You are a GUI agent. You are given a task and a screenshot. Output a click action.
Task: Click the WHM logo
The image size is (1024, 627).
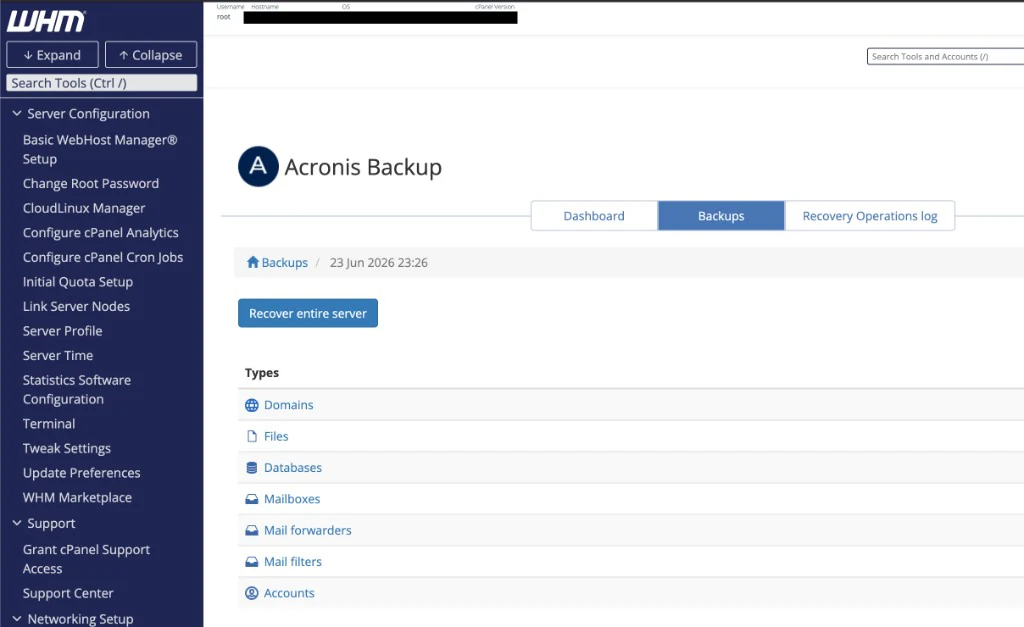coord(46,21)
